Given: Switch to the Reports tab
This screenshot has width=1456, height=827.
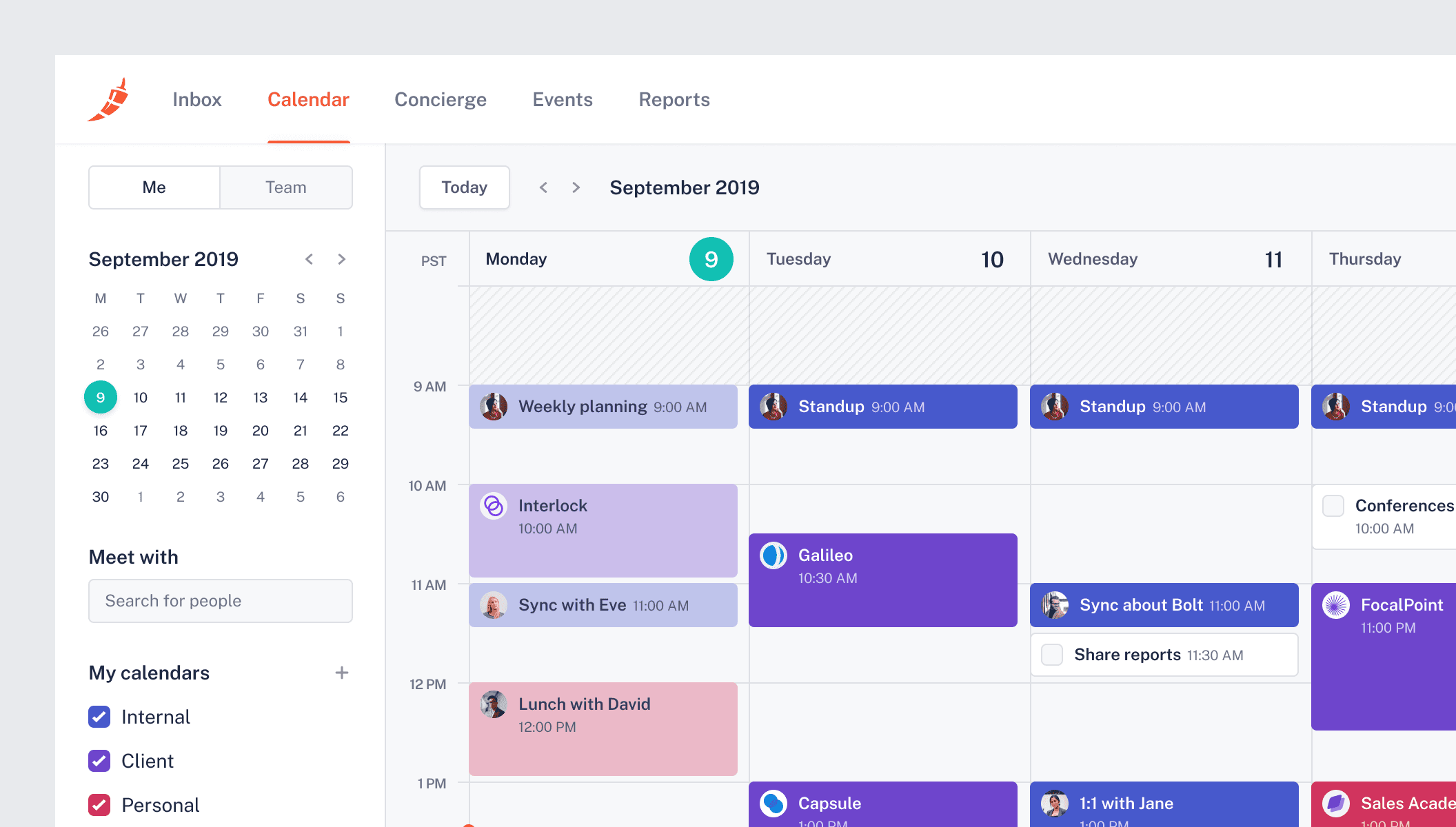Looking at the screenshot, I should [674, 100].
